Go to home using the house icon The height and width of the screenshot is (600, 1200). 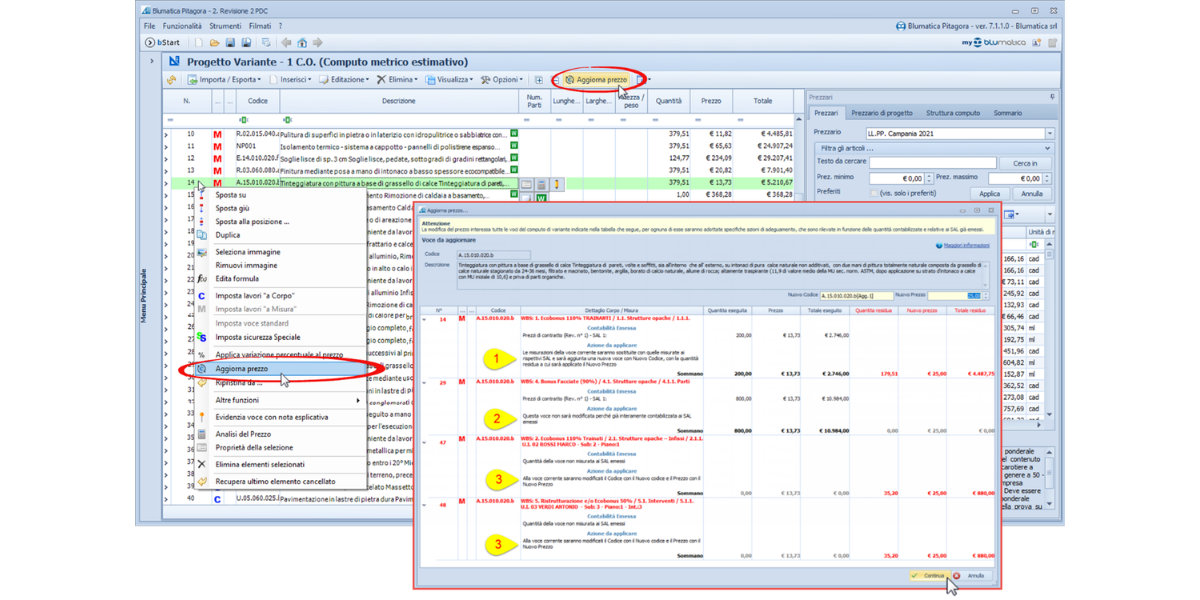point(302,43)
